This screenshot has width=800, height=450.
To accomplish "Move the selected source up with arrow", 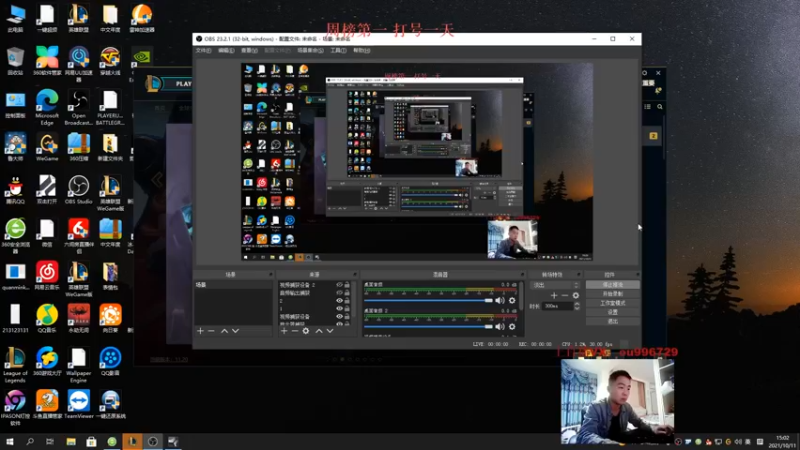I will pos(319,331).
